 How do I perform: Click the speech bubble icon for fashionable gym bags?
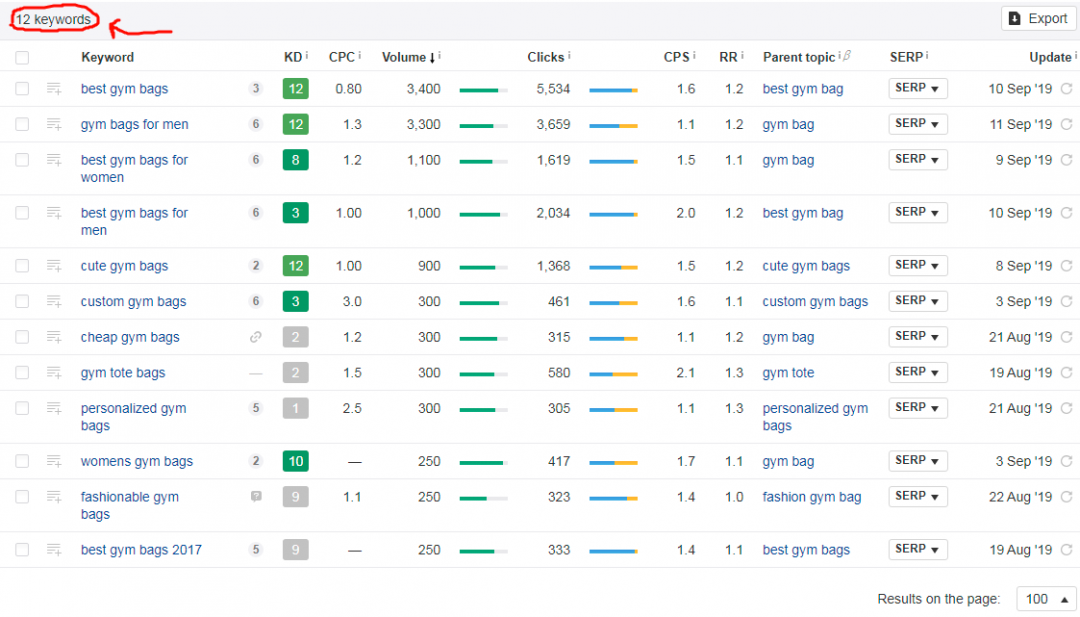256,496
